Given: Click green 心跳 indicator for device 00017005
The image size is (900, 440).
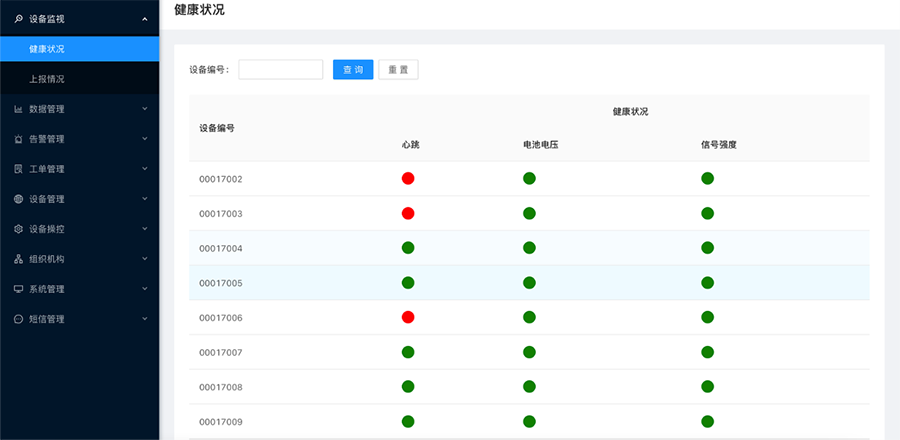Looking at the screenshot, I should click(408, 283).
